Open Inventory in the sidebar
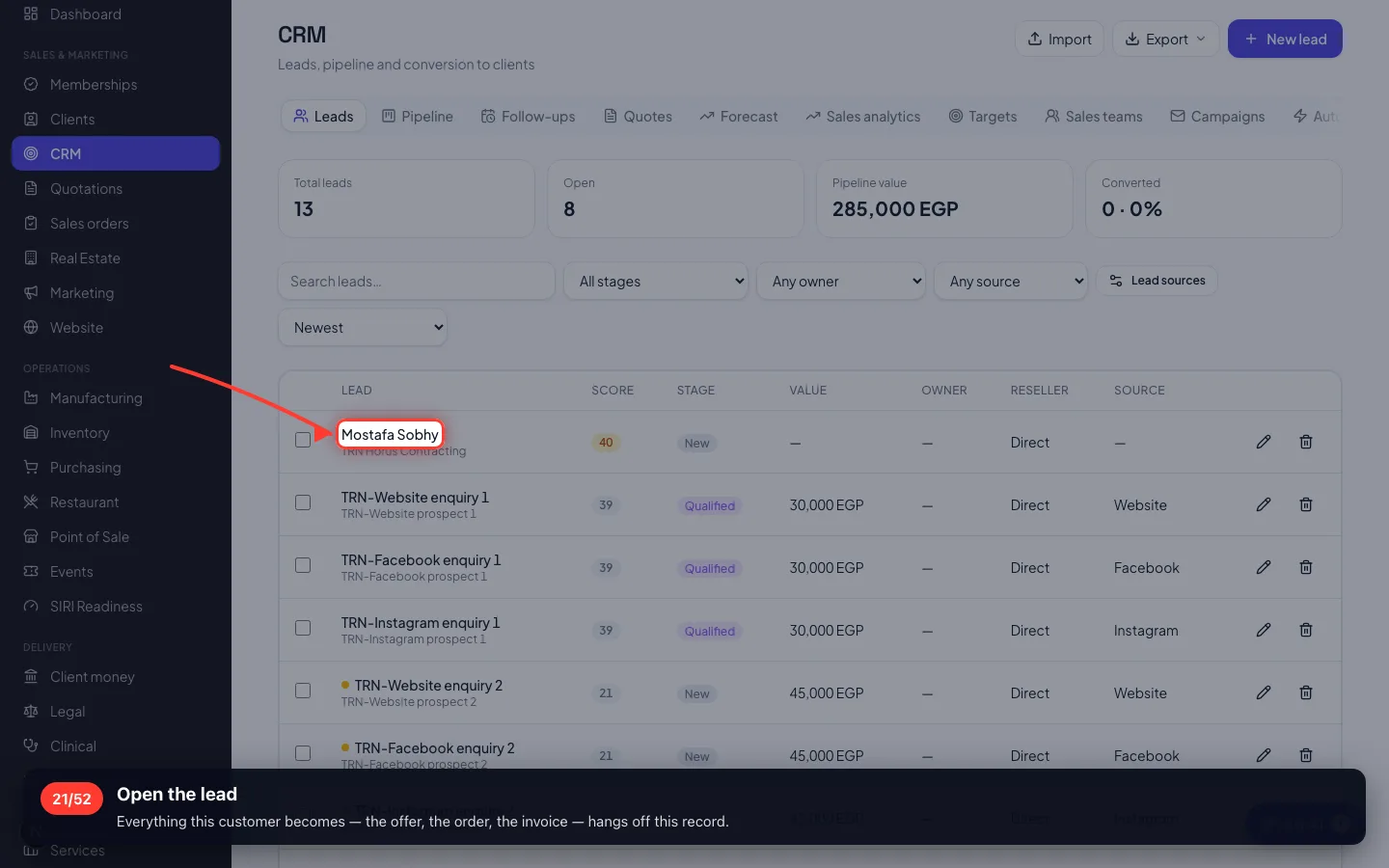 (116, 433)
